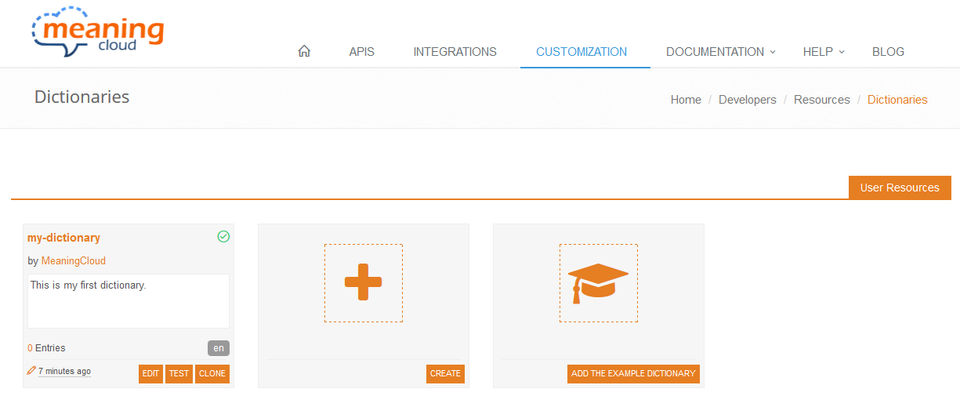This screenshot has height=397, width=960.
Task: Click the CREATE button
Action: pyautogui.click(x=445, y=374)
